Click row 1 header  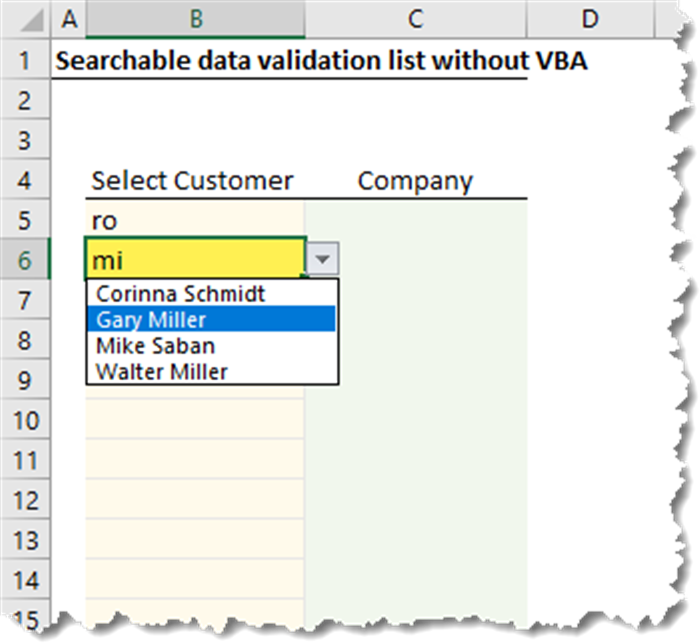[27, 60]
